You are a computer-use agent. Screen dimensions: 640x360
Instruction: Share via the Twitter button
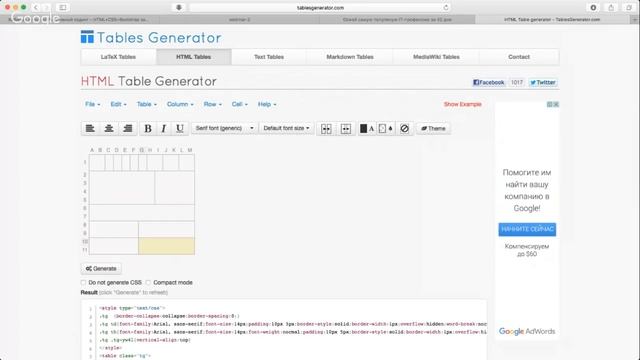click(x=543, y=82)
